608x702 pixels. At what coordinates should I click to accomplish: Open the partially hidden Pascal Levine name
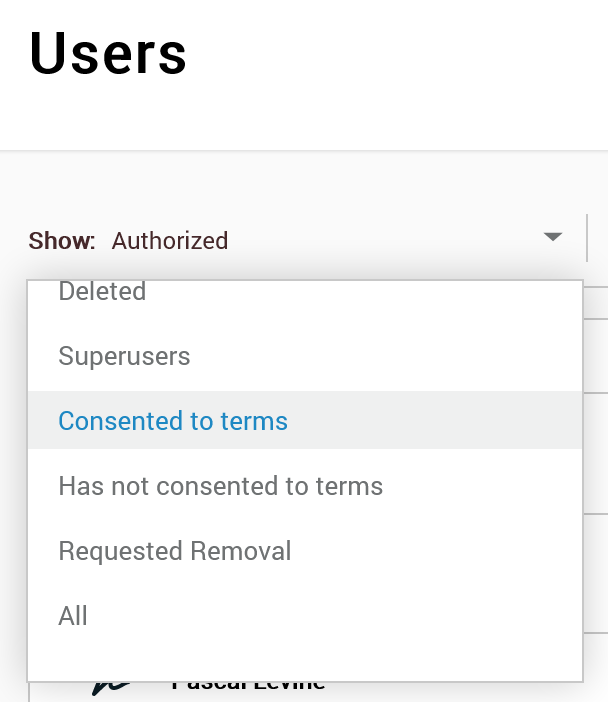click(x=248, y=687)
